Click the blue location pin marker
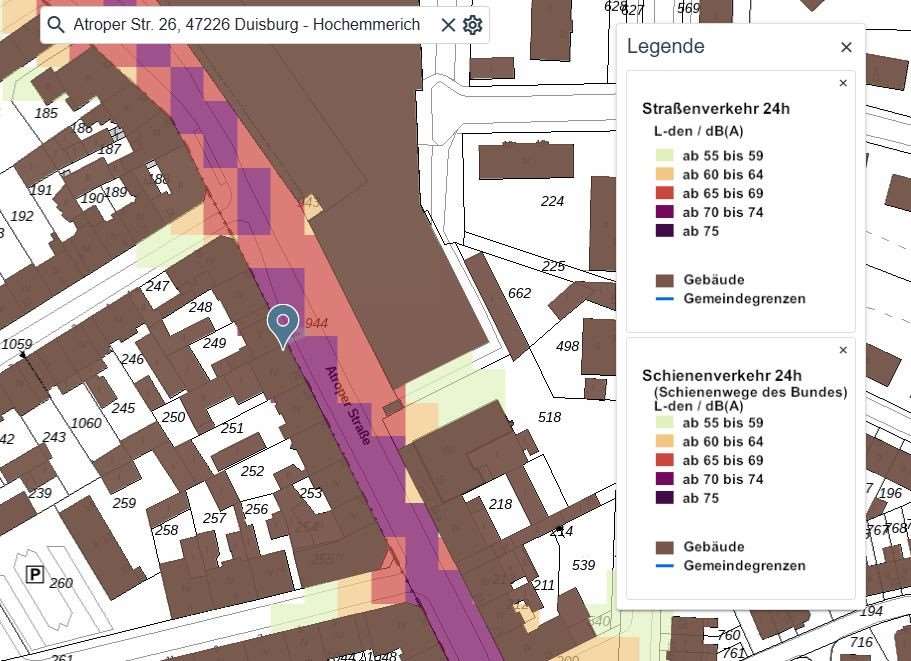Viewport: 911px width, 661px height. pos(283,326)
